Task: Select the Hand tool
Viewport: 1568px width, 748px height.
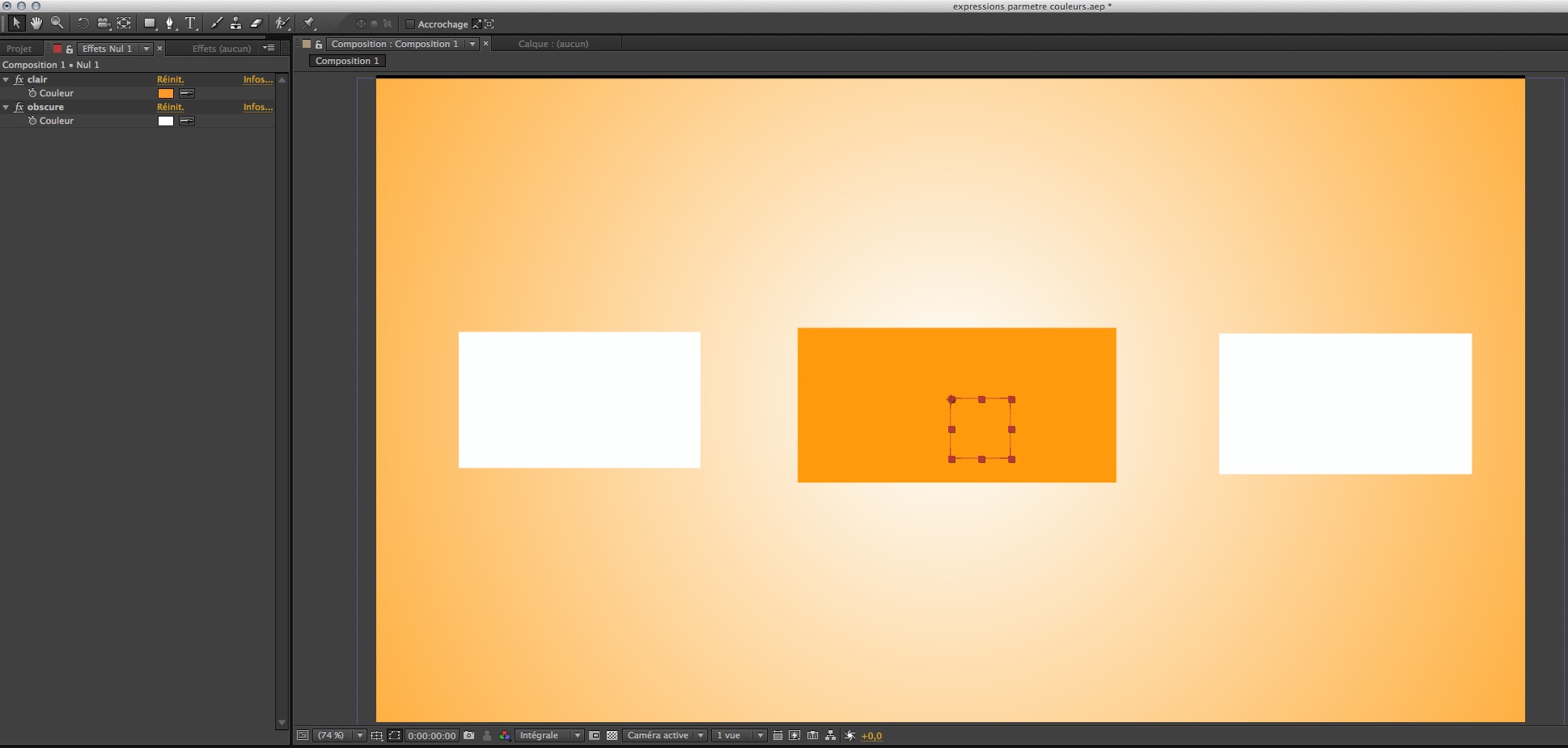Action: 36,23
